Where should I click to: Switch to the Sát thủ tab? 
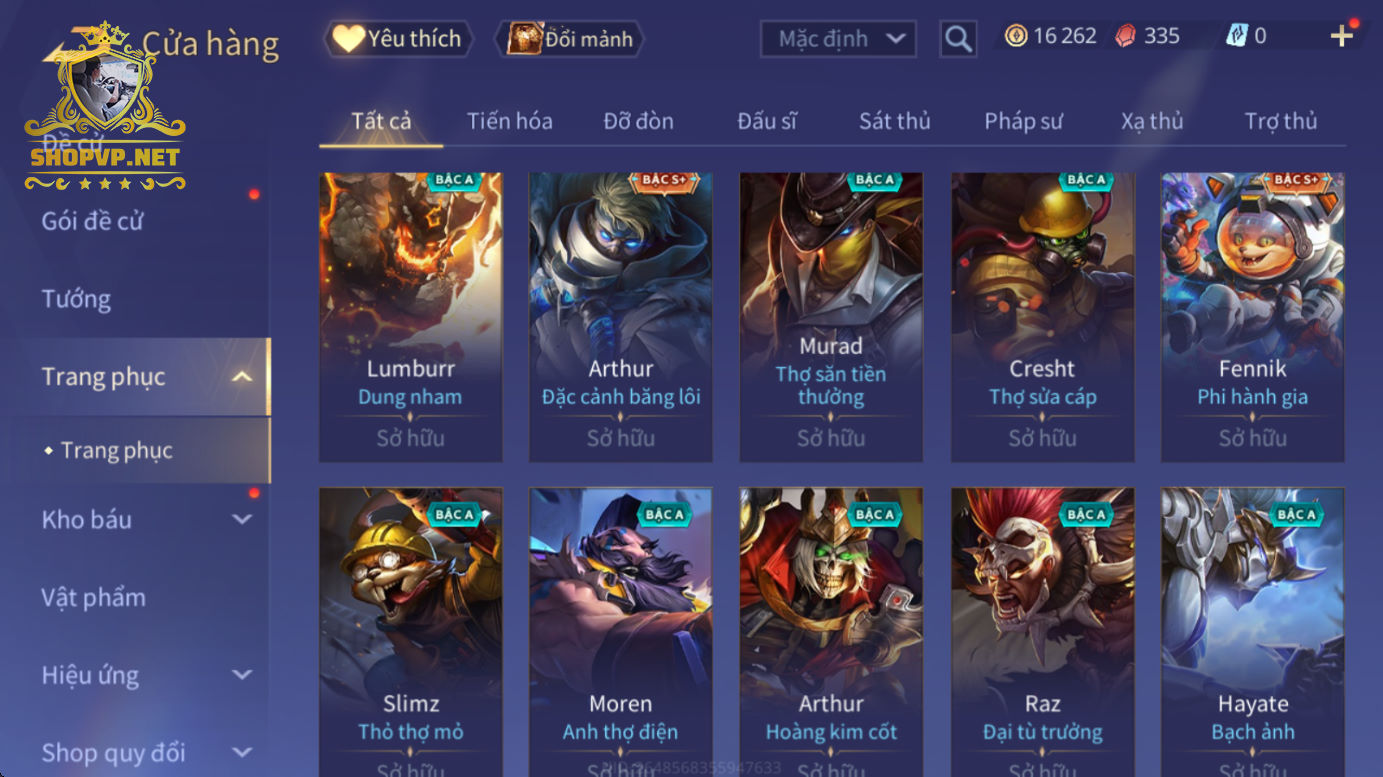tap(894, 121)
